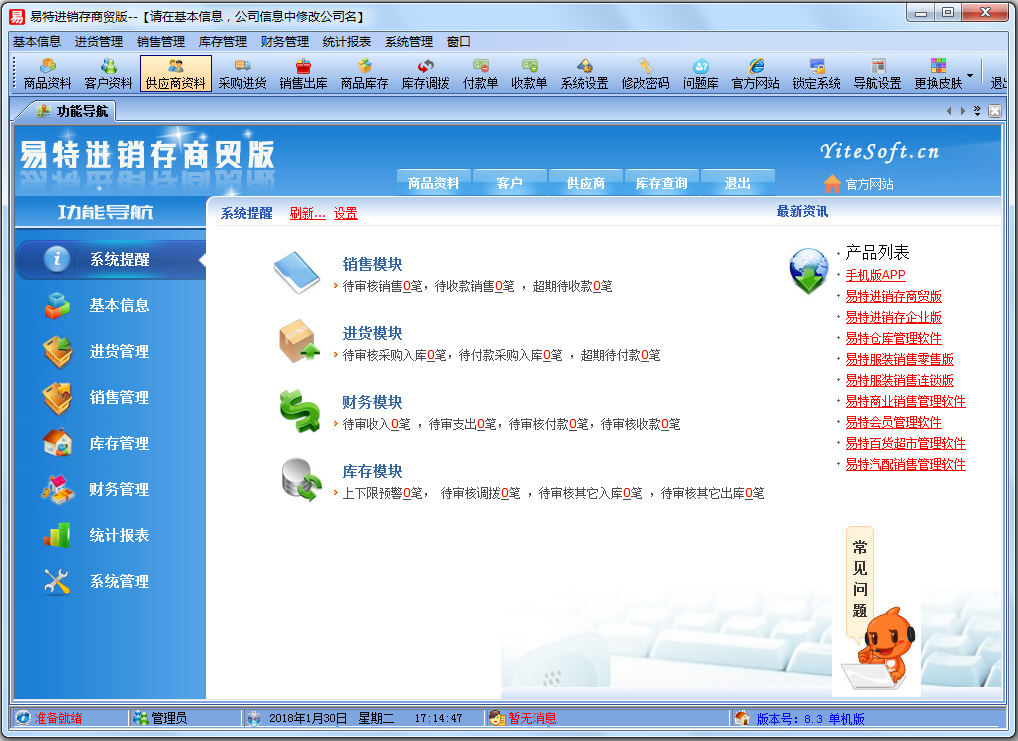Image resolution: width=1018 pixels, height=741 pixels.
Task: Open 易特服装销售连锁版 product link
Action: [899, 381]
